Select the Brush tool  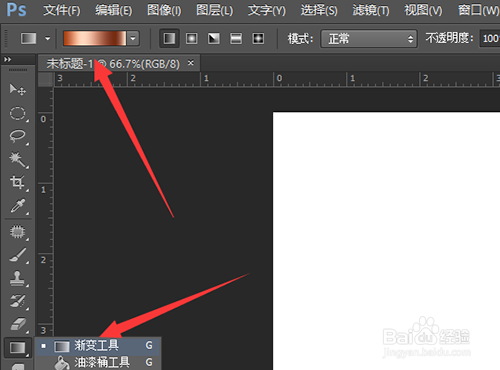coord(17,255)
